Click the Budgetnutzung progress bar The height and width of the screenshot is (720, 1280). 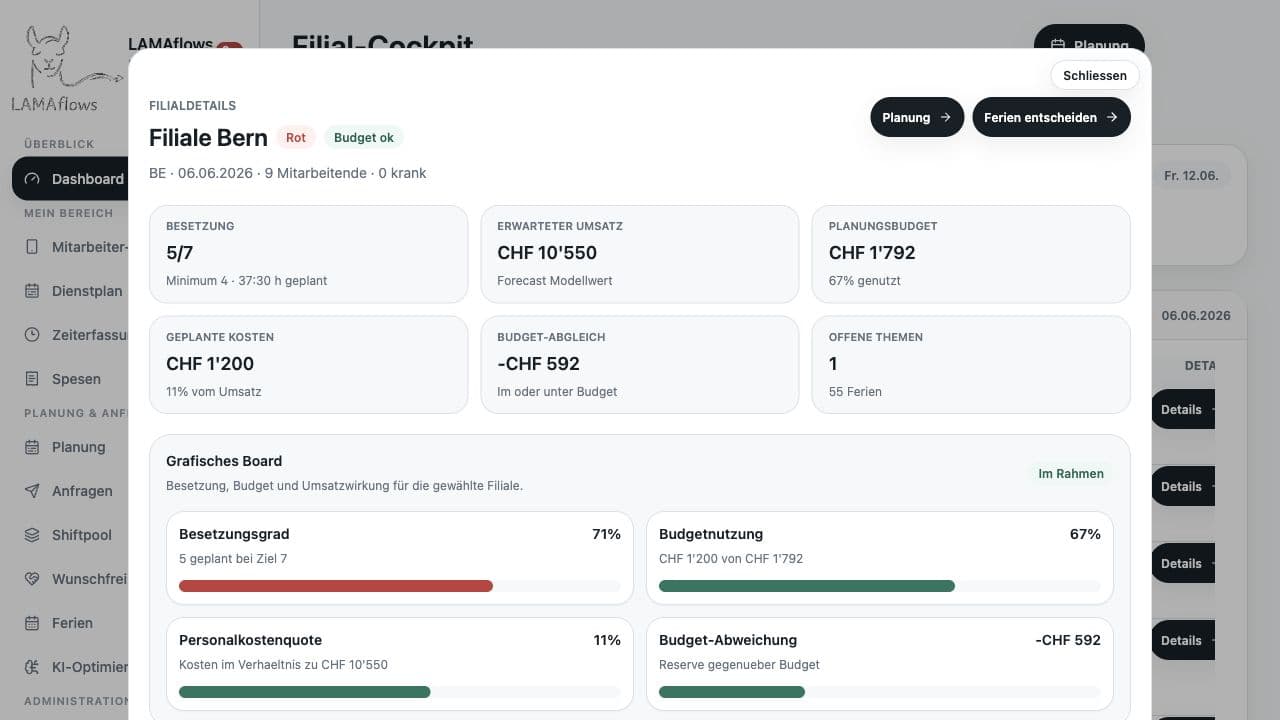[807, 586]
